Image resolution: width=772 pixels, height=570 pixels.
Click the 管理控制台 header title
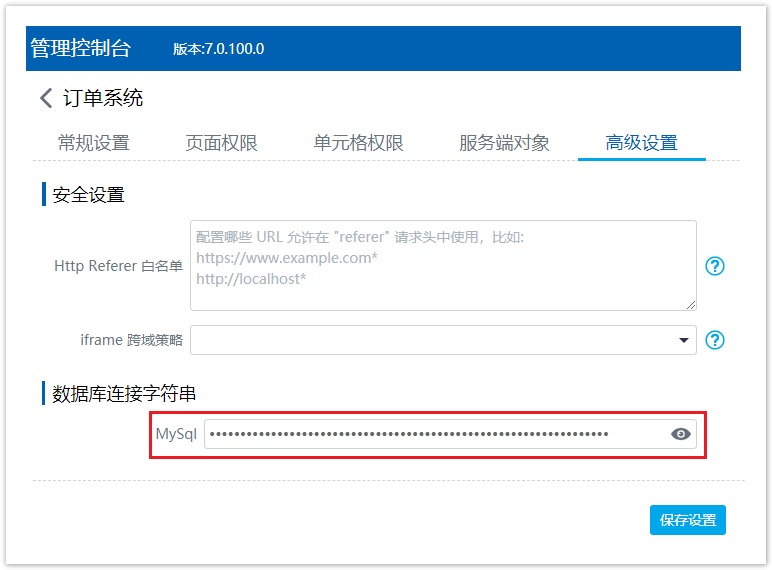(x=81, y=48)
